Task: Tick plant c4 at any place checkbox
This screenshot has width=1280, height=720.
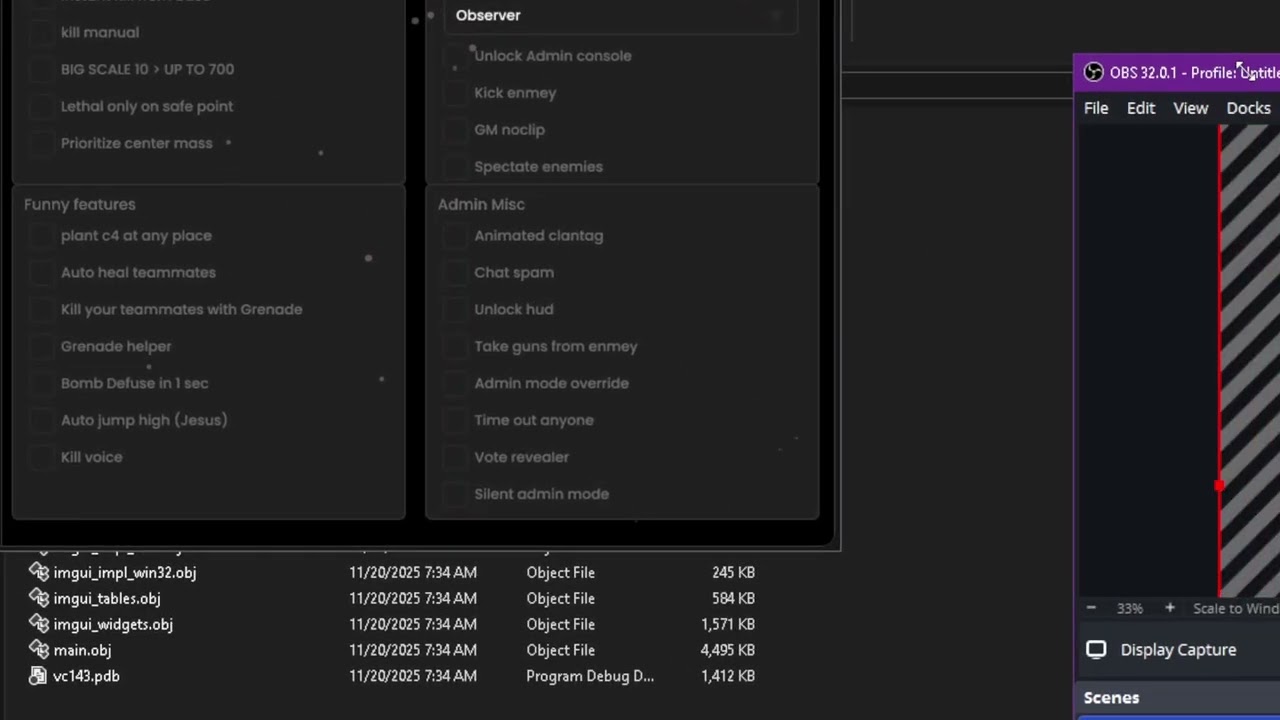Action: tap(41, 235)
